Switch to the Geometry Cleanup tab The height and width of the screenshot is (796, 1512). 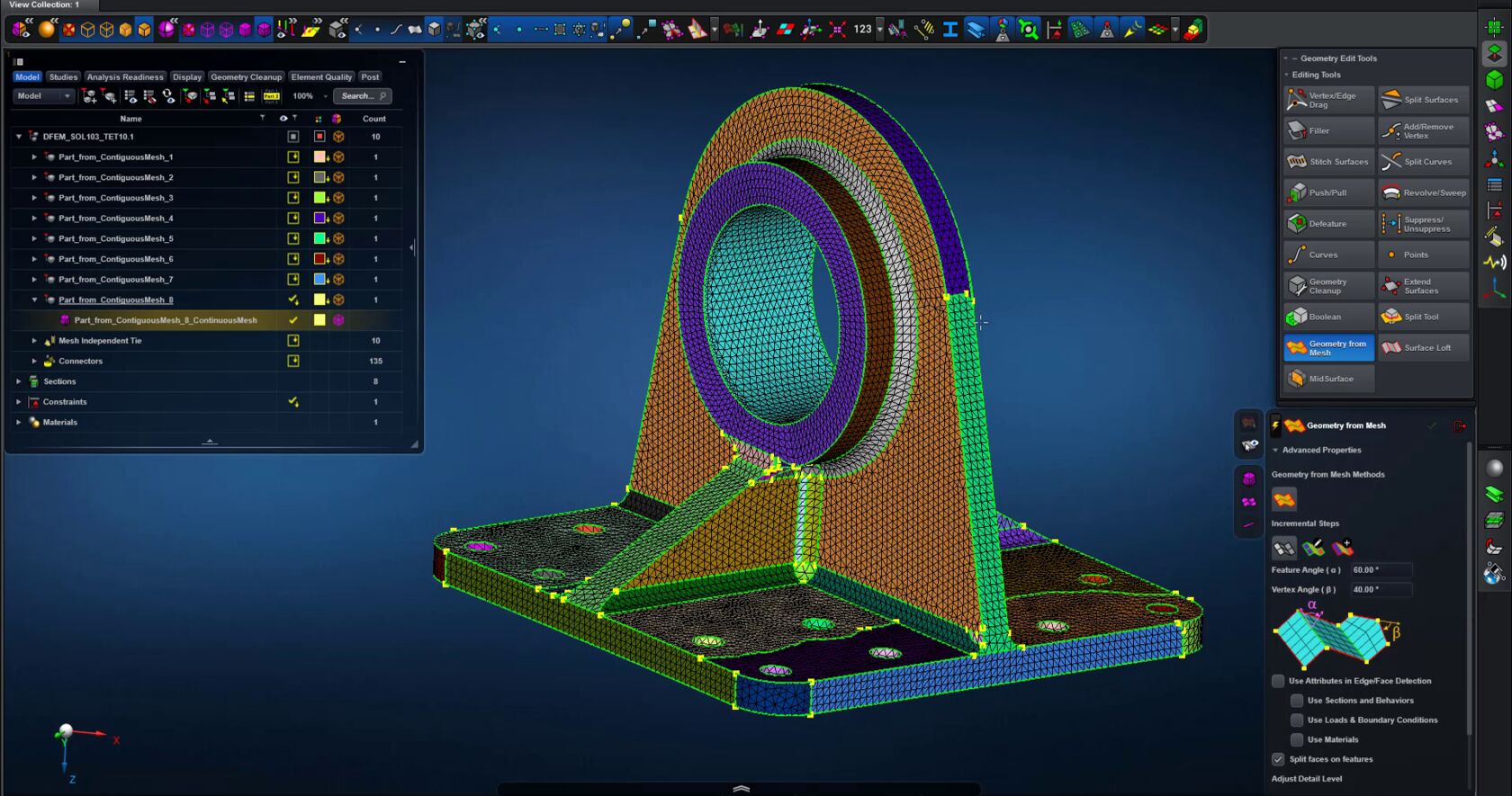pos(246,77)
